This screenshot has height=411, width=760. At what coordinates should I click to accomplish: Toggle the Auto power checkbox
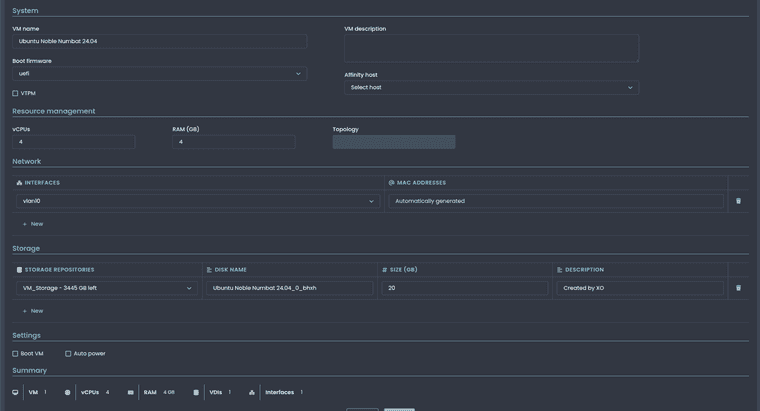point(68,353)
